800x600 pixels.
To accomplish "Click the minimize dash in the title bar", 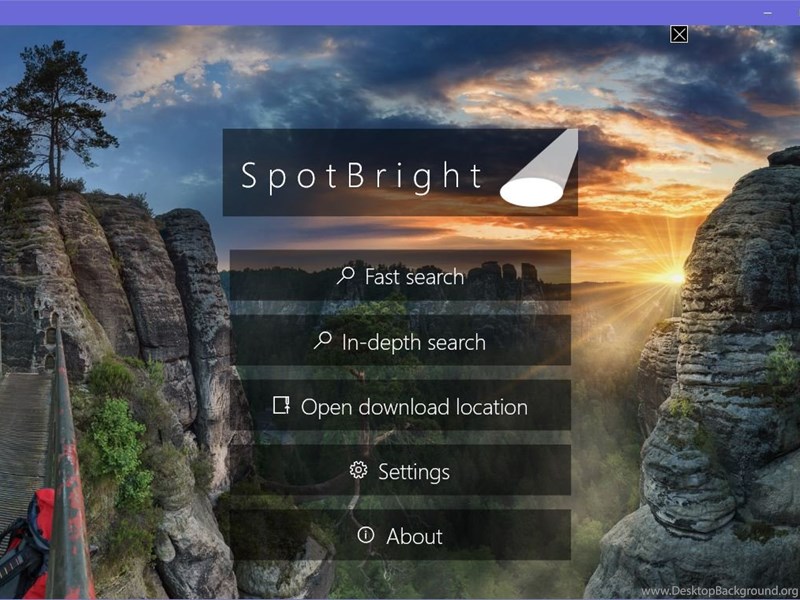I will pyautogui.click(x=768, y=13).
